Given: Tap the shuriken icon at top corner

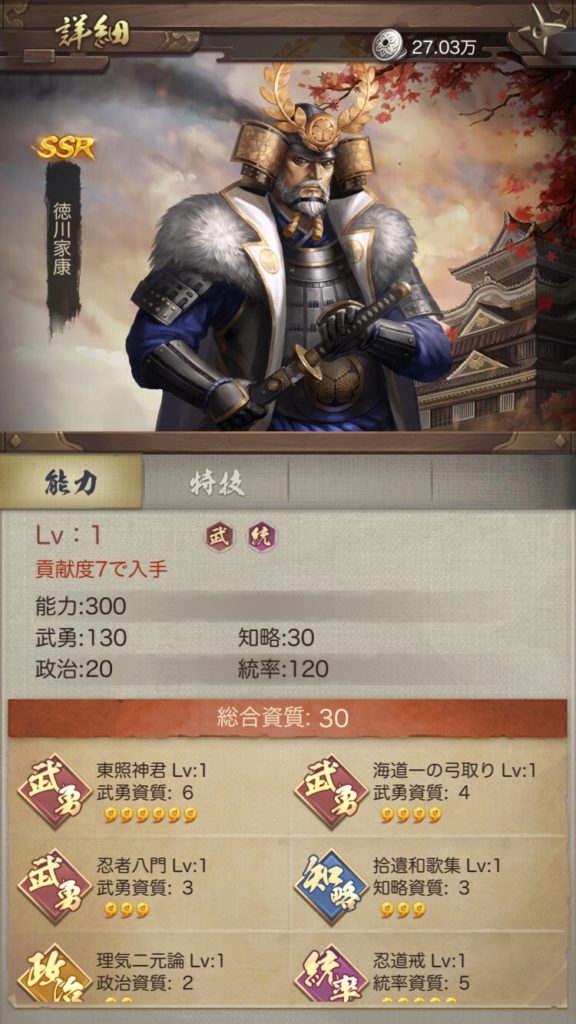Looking at the screenshot, I should [547, 25].
